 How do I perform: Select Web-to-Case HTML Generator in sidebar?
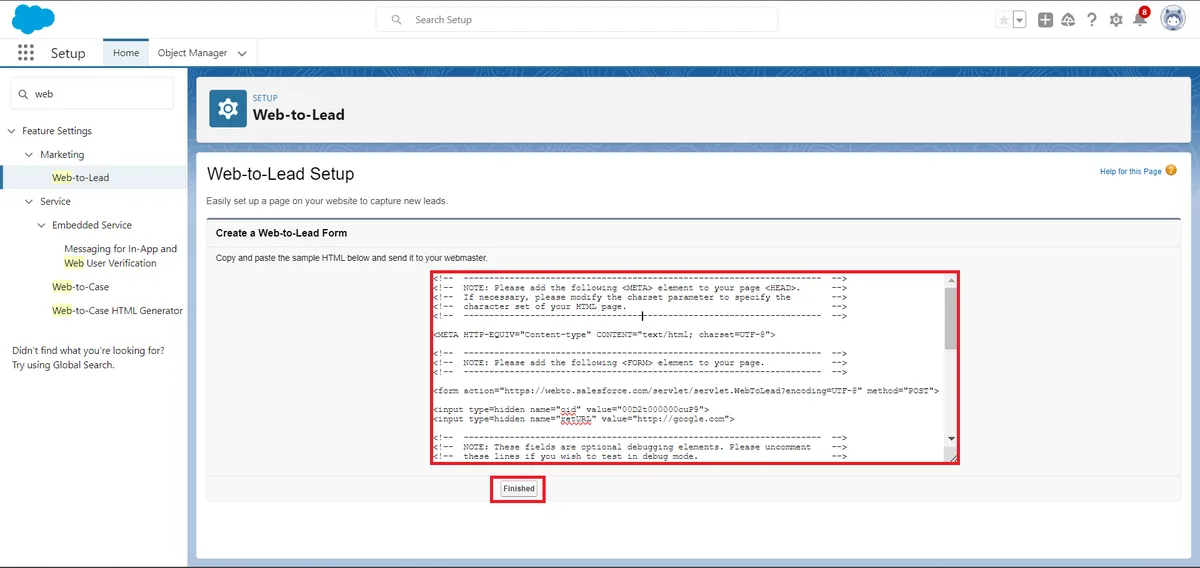pos(117,311)
